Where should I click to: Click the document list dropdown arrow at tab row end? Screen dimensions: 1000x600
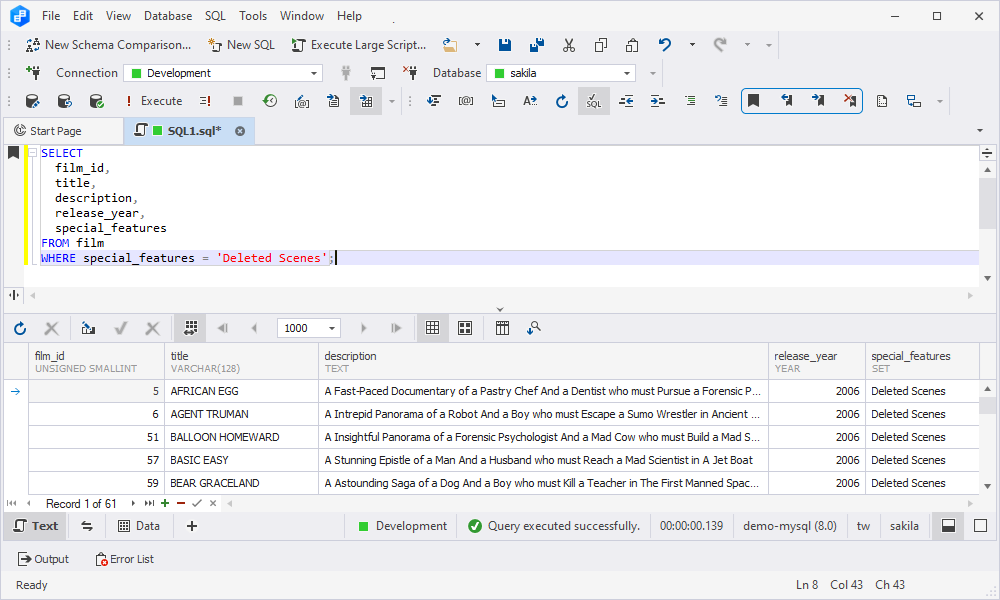pos(980,131)
